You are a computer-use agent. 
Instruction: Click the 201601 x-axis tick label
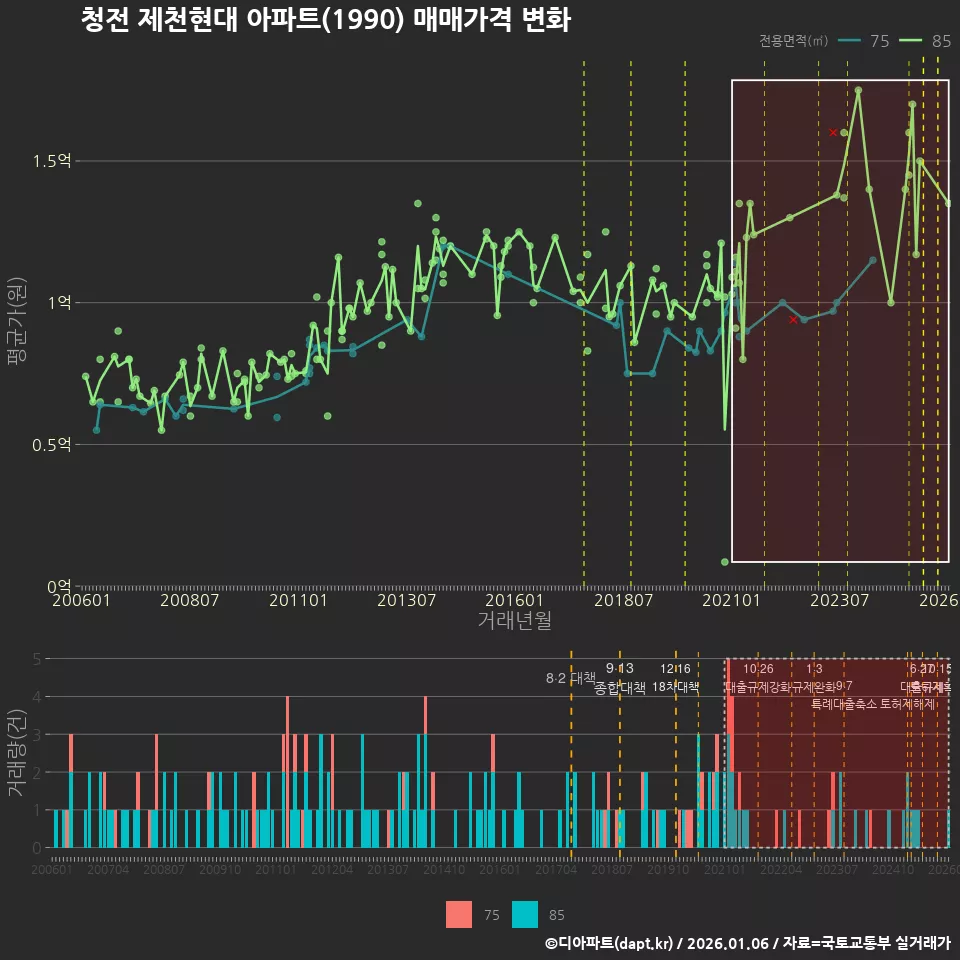515,600
